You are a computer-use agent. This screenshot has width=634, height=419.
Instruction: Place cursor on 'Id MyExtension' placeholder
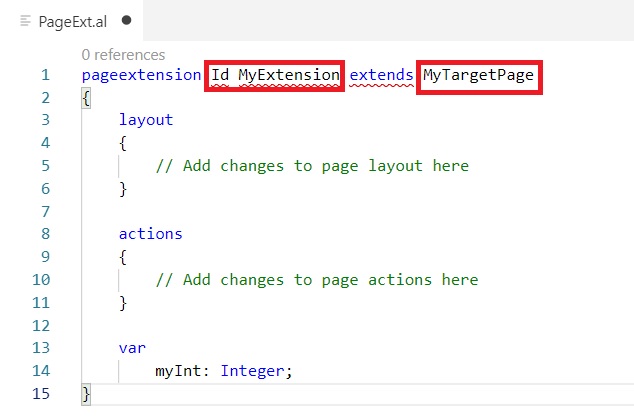pyautogui.click(x=275, y=75)
